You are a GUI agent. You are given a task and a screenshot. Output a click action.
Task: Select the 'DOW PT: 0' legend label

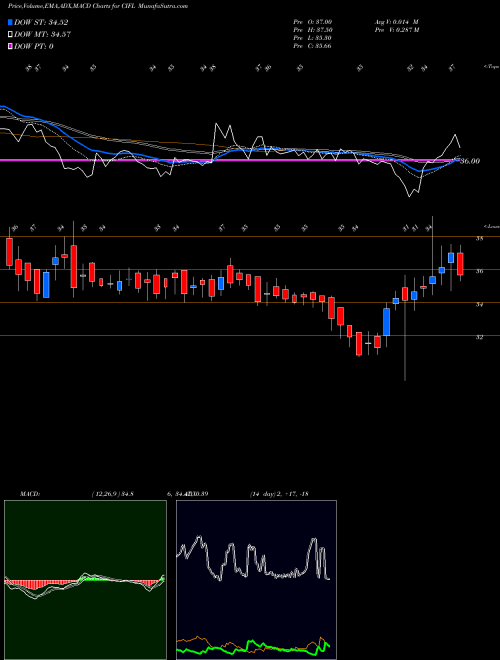tap(34, 46)
